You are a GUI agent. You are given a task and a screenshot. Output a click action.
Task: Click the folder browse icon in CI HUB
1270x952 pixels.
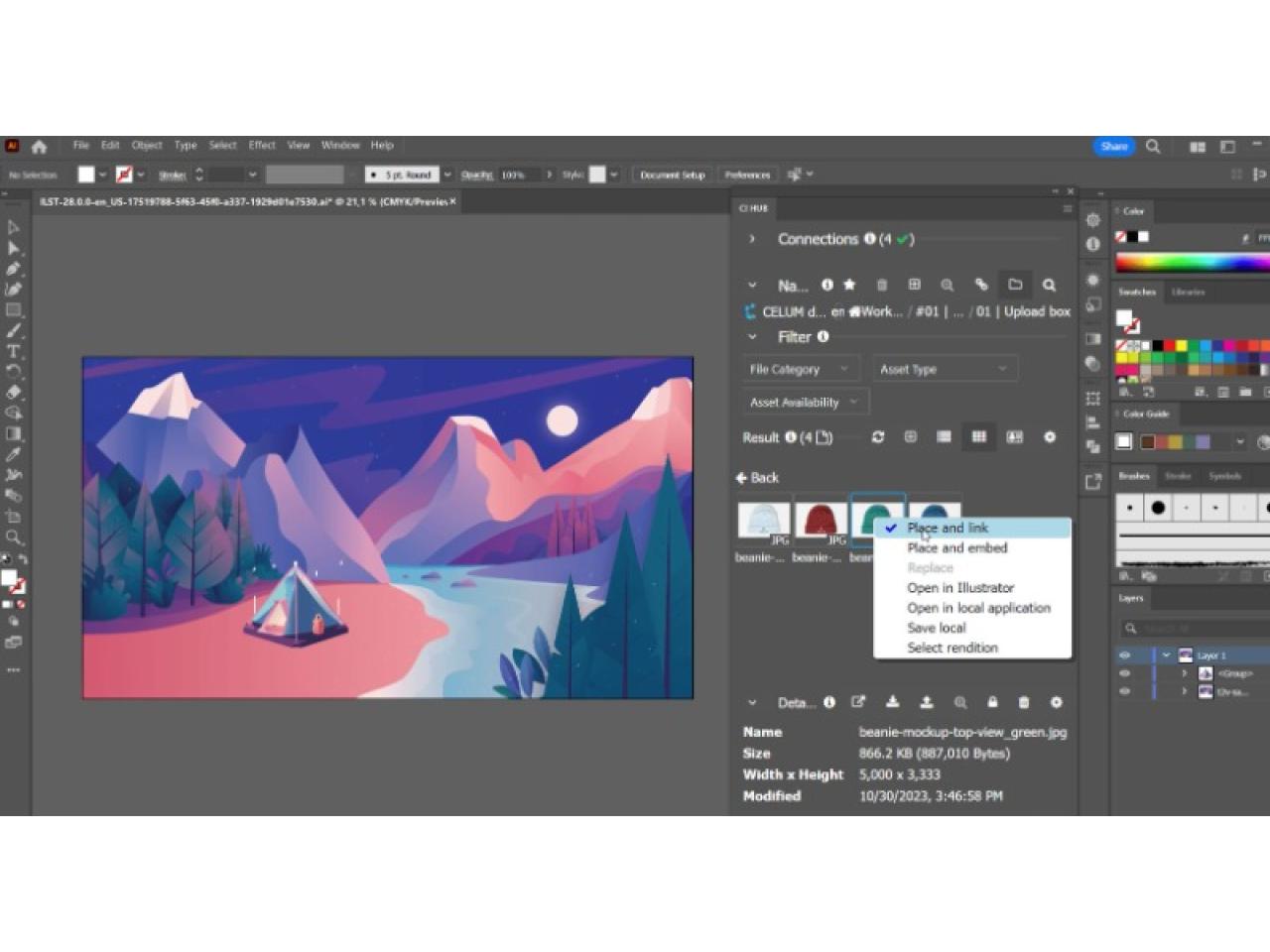pos(1015,285)
